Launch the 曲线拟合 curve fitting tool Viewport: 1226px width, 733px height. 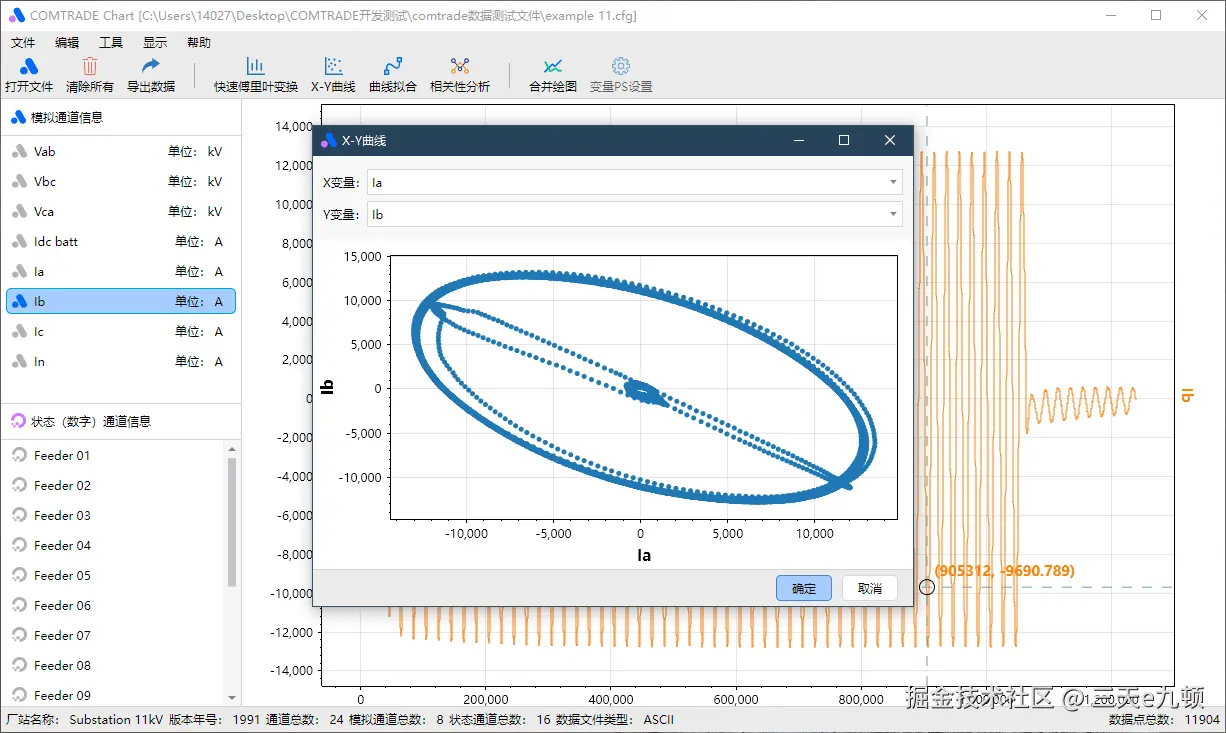click(x=393, y=75)
